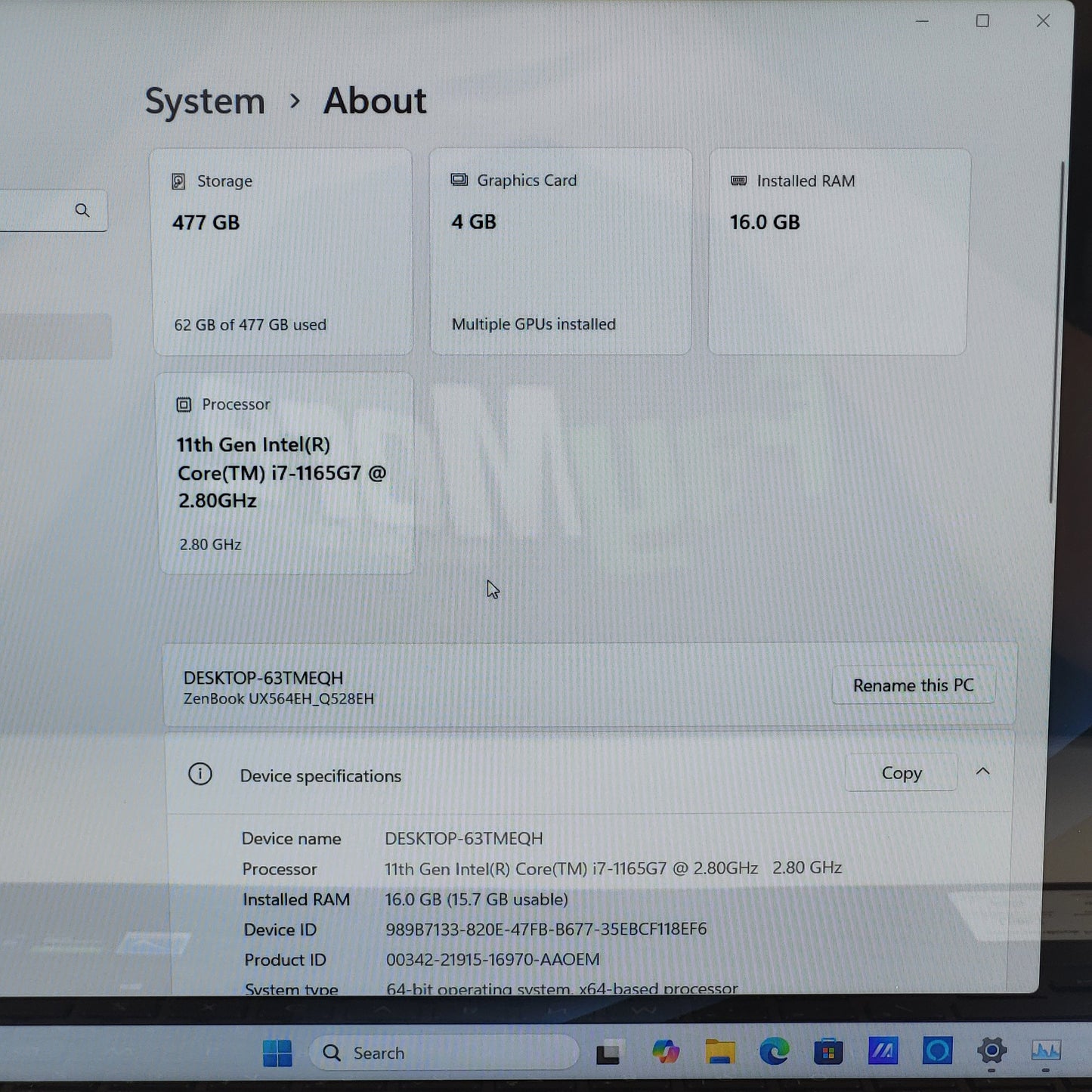This screenshot has width=1092, height=1092.
Task: Minimize the Settings window
Action: (922, 21)
